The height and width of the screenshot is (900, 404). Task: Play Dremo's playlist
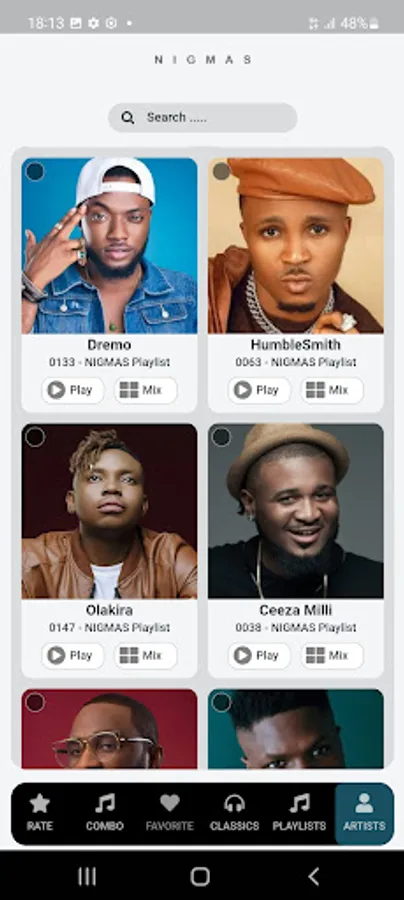point(73,390)
